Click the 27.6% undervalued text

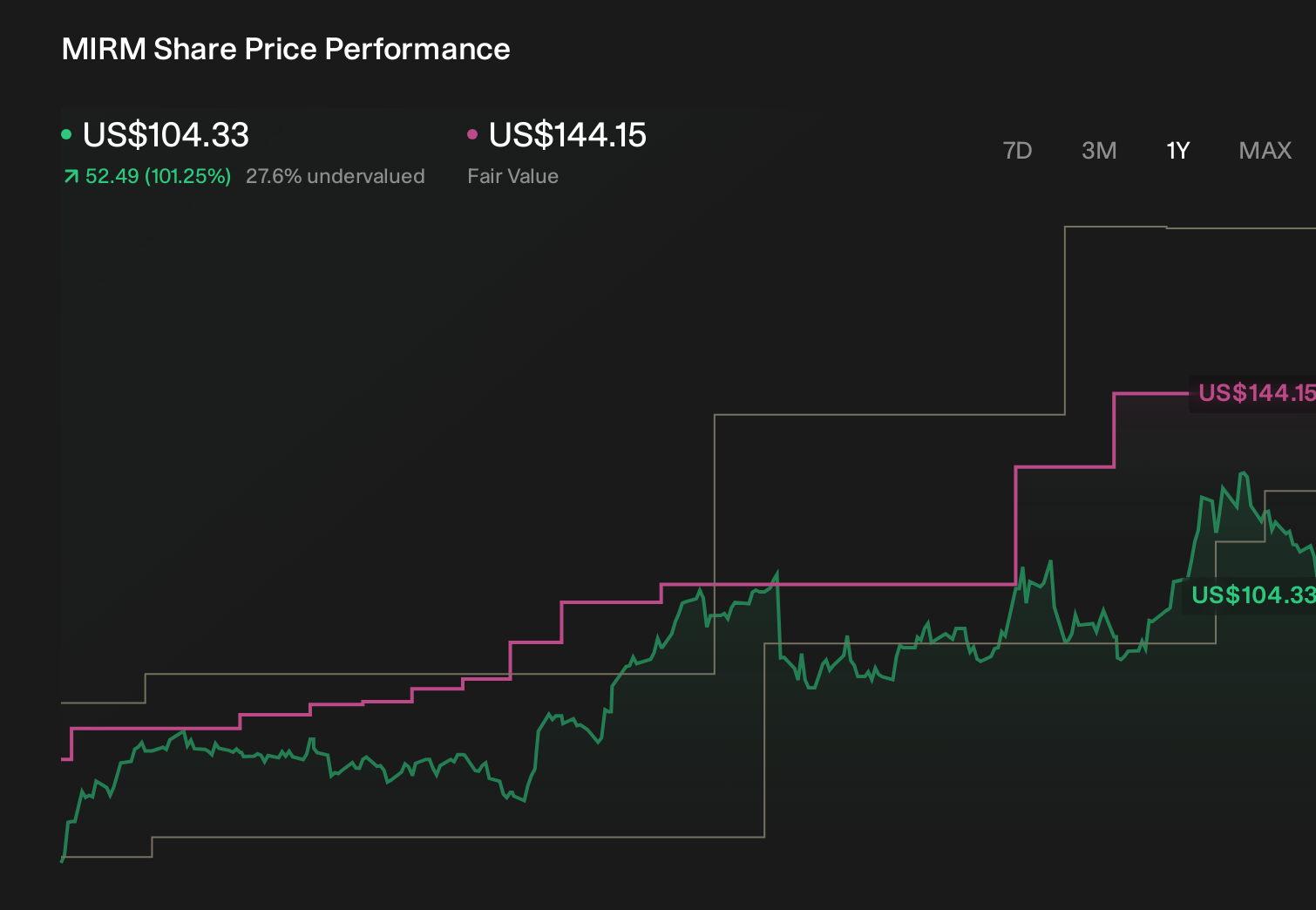(336, 176)
